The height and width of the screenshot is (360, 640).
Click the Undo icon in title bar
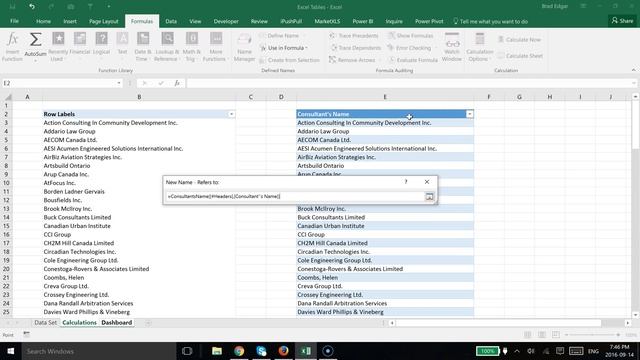32,7
